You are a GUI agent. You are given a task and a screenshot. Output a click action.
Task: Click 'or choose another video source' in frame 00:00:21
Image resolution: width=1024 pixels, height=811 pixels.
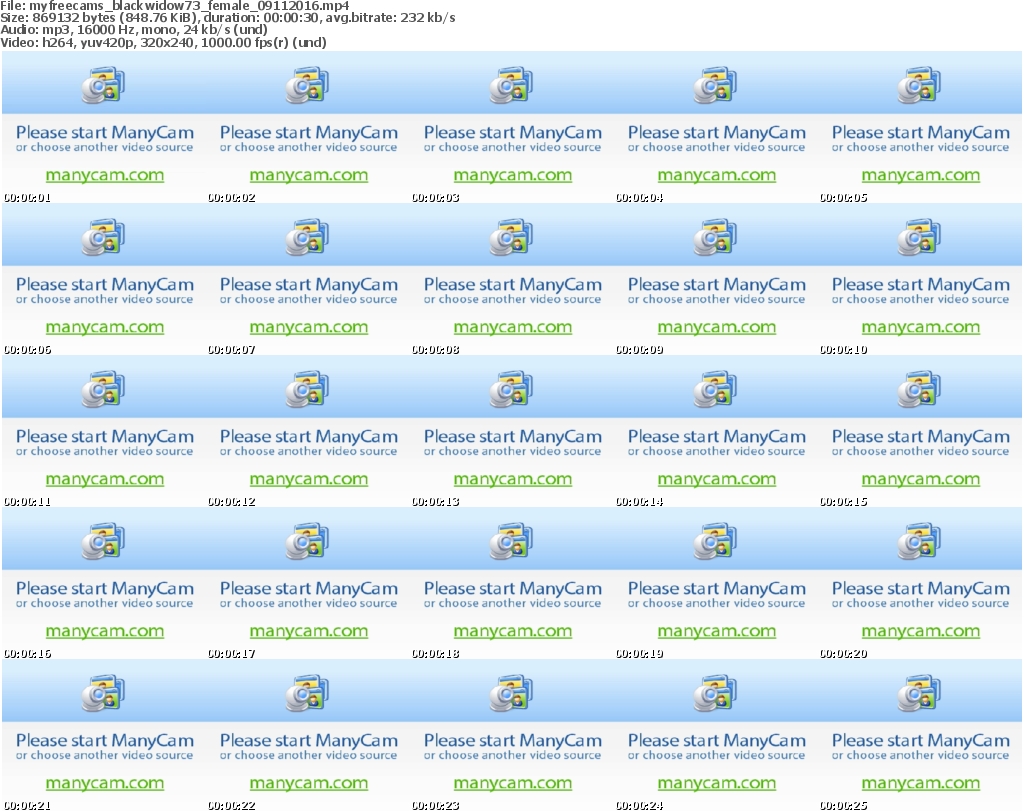pyautogui.click(x=104, y=755)
